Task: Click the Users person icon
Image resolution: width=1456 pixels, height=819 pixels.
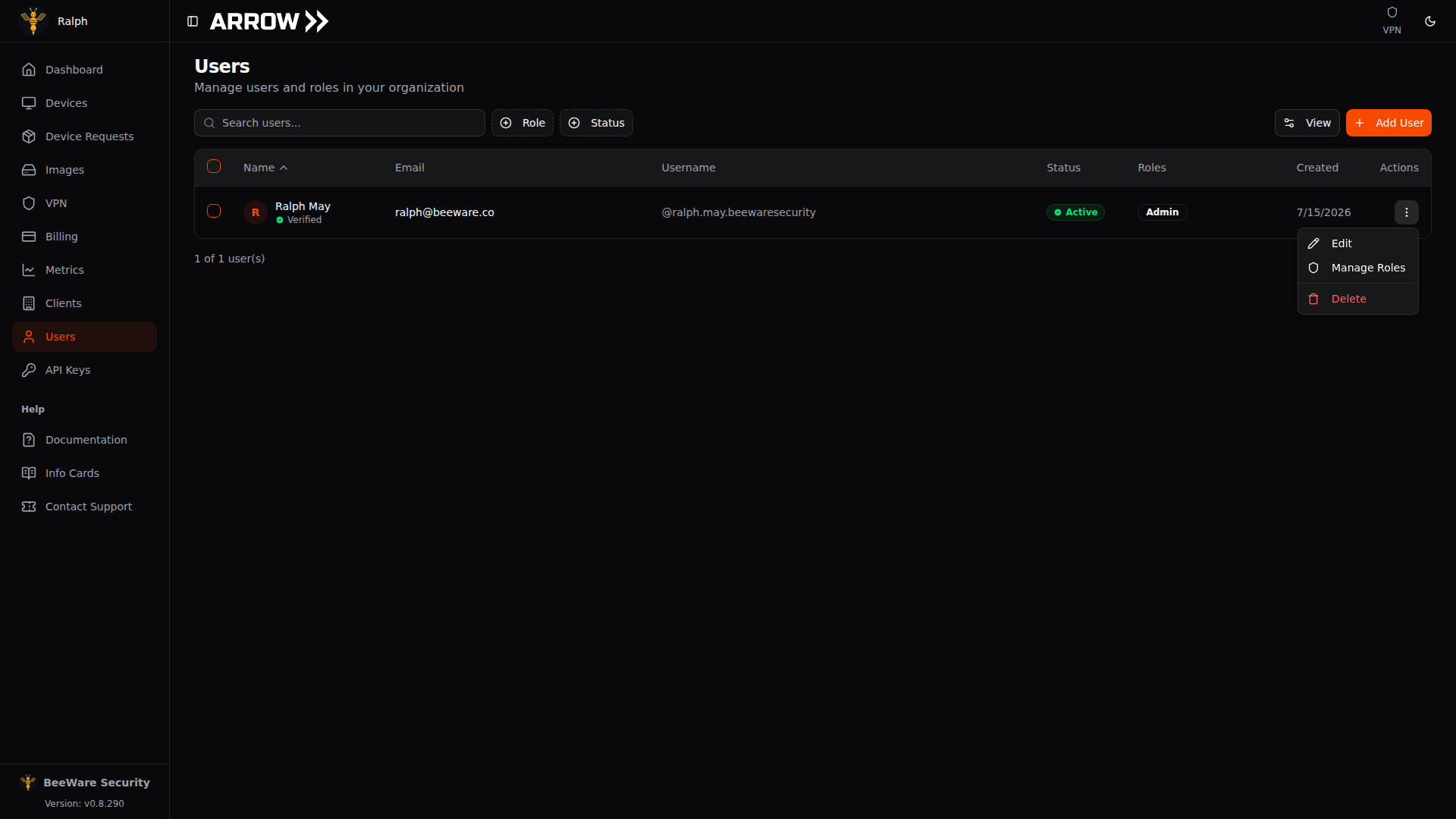Action: (x=29, y=337)
